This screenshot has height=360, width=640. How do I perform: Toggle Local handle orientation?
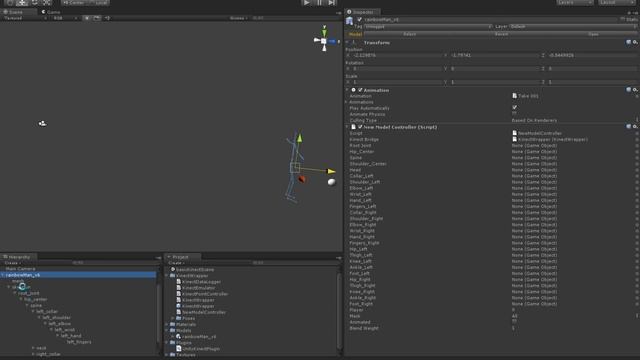coord(98,2)
